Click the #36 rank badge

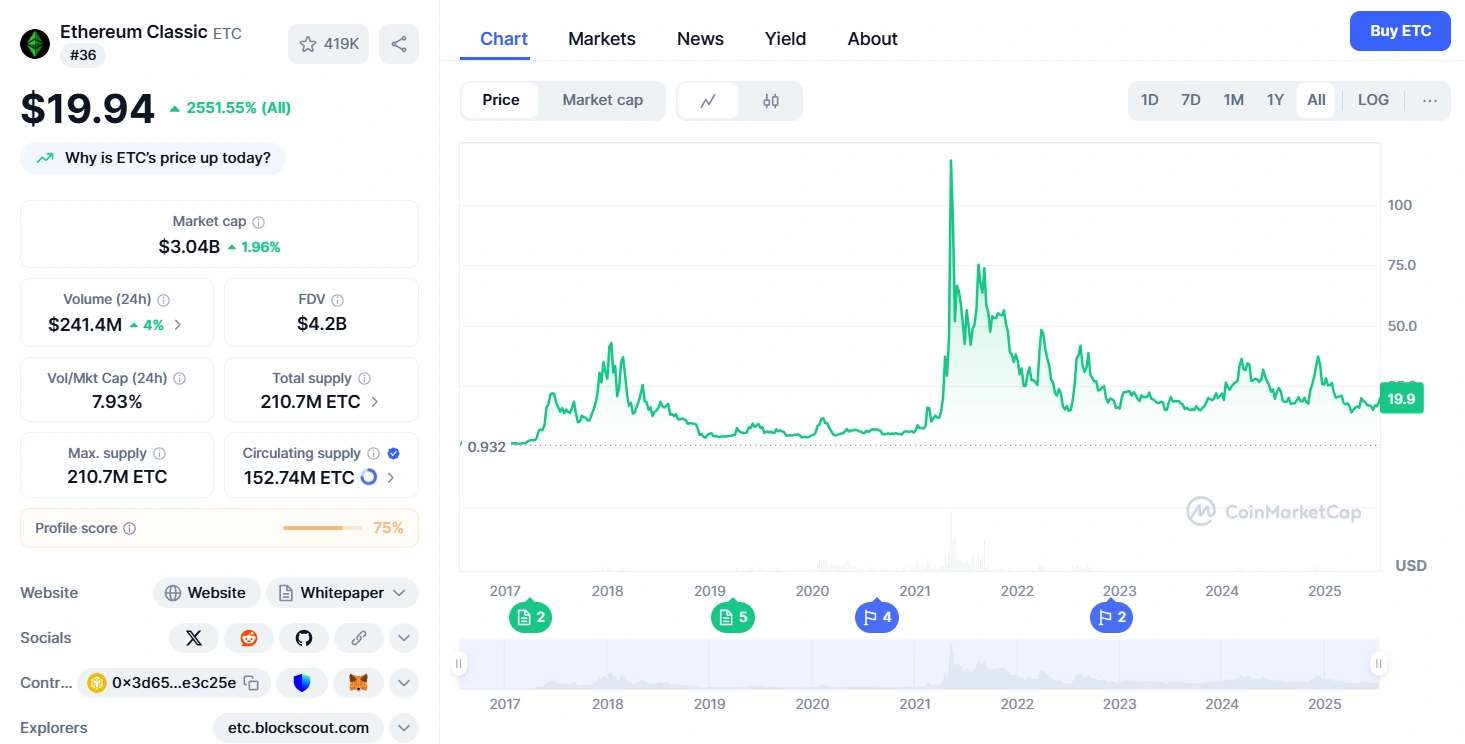coord(83,55)
